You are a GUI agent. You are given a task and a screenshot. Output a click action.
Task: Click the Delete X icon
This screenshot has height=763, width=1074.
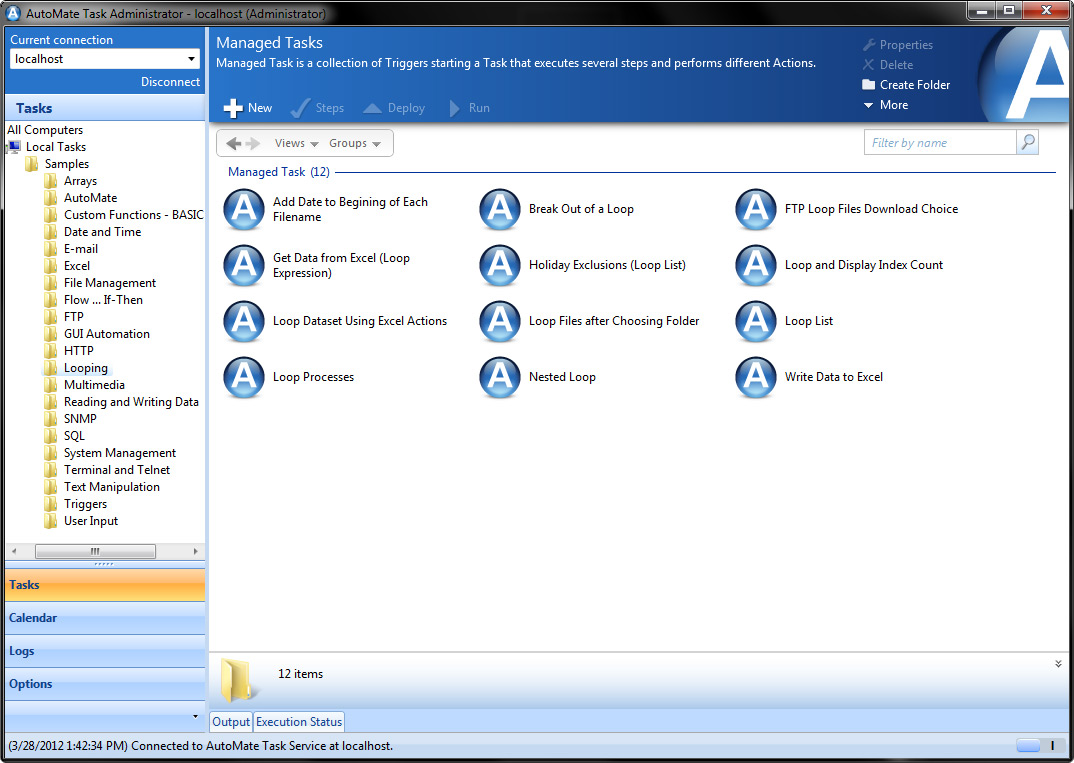869,65
